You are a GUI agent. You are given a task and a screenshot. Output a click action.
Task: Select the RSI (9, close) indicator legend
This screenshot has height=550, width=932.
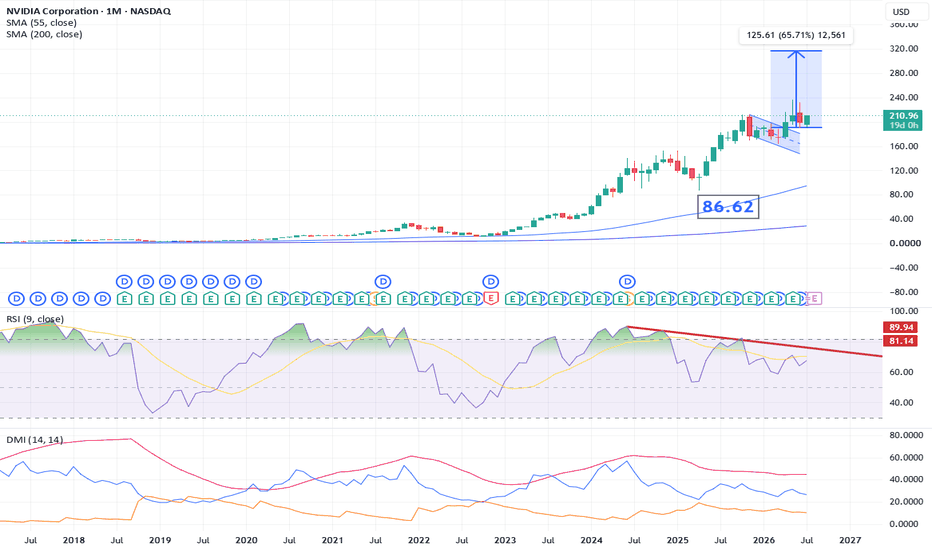[x=35, y=319]
